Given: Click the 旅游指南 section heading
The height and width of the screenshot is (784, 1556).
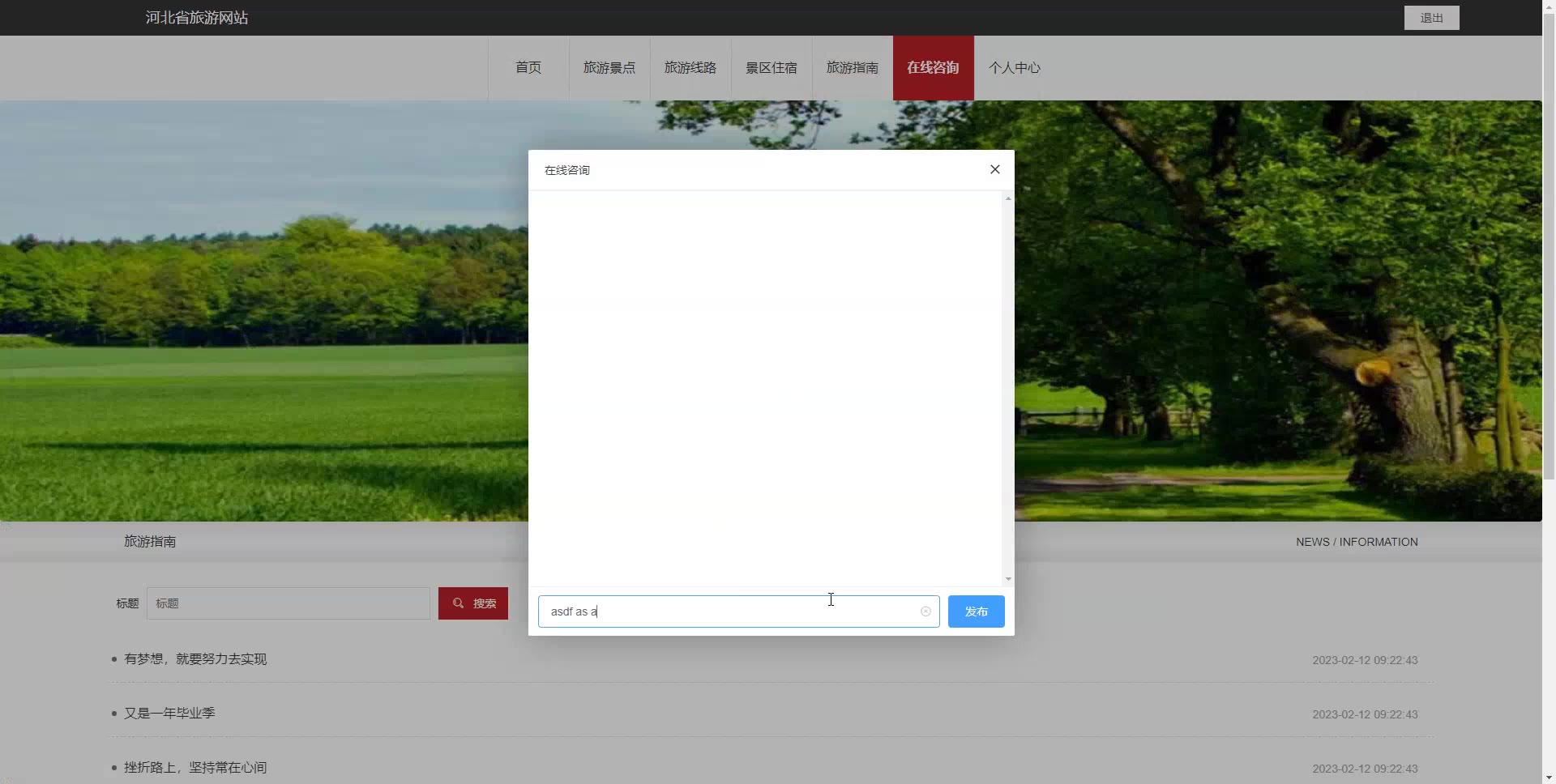Looking at the screenshot, I should click(150, 542).
